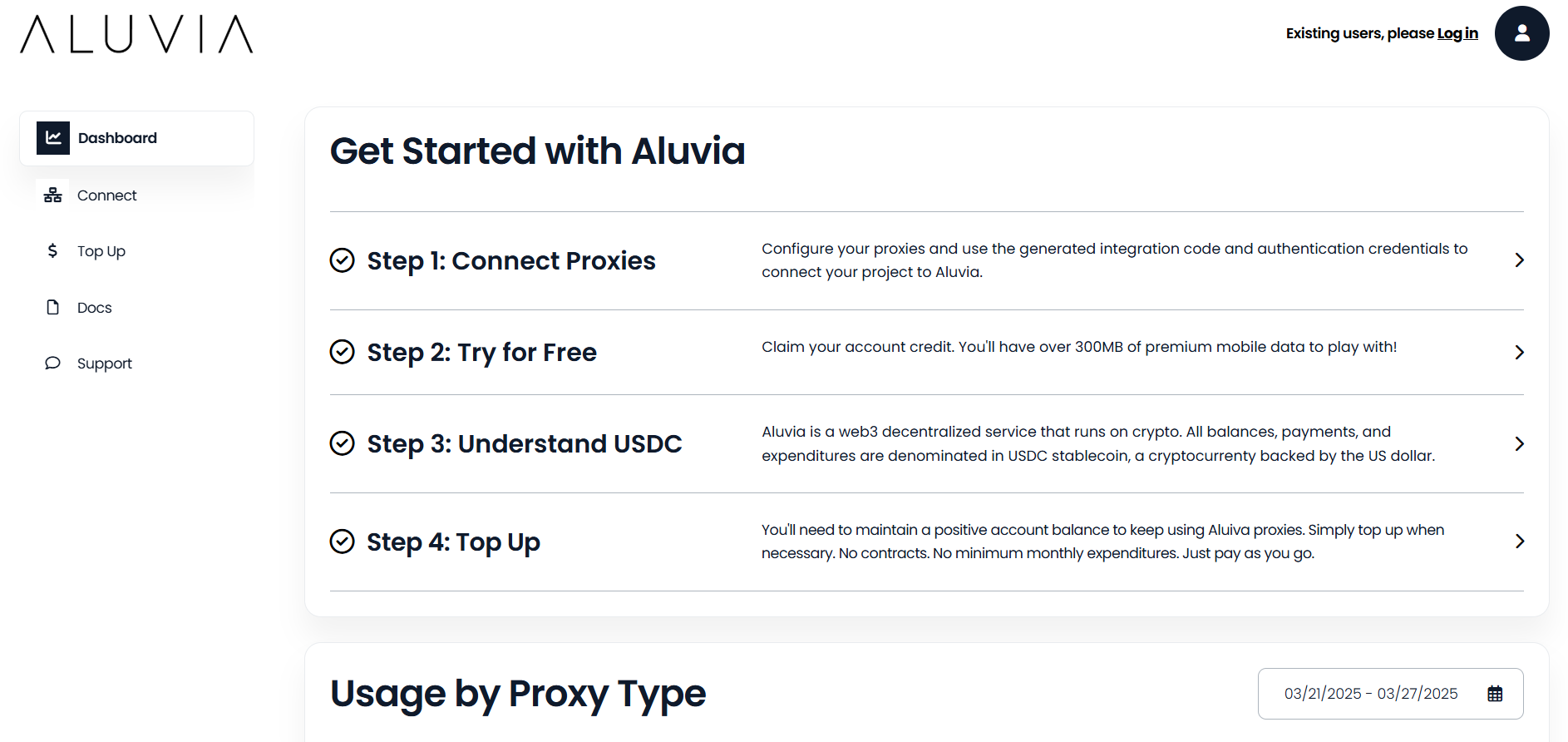Click the Support chat bubble icon
The height and width of the screenshot is (742, 1568).
[52, 364]
